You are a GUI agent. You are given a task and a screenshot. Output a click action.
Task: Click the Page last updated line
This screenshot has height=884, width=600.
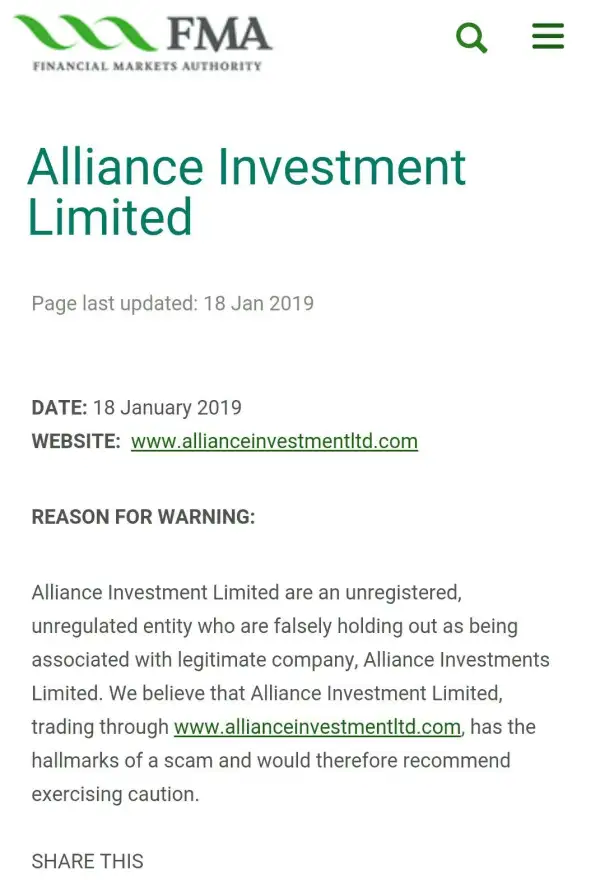tap(172, 303)
